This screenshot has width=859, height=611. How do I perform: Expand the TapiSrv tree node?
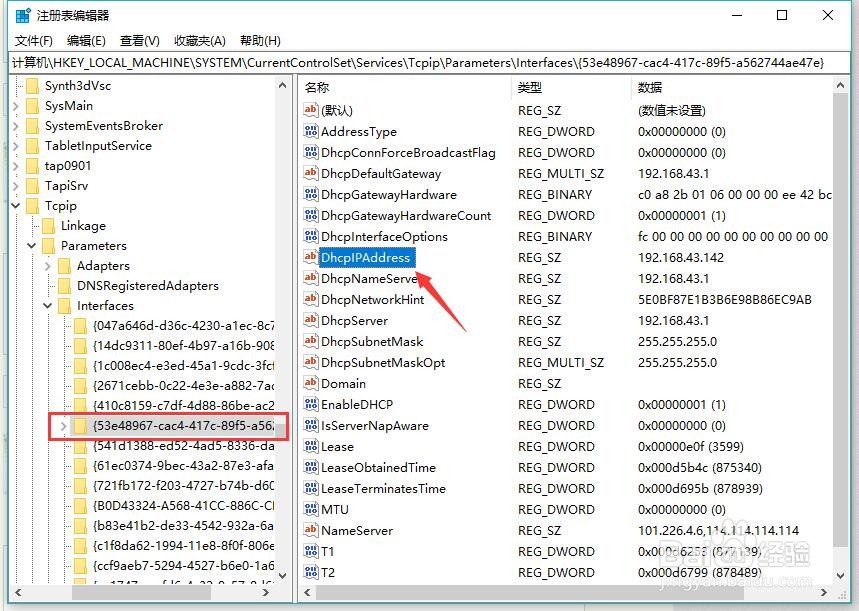click(x=16, y=186)
